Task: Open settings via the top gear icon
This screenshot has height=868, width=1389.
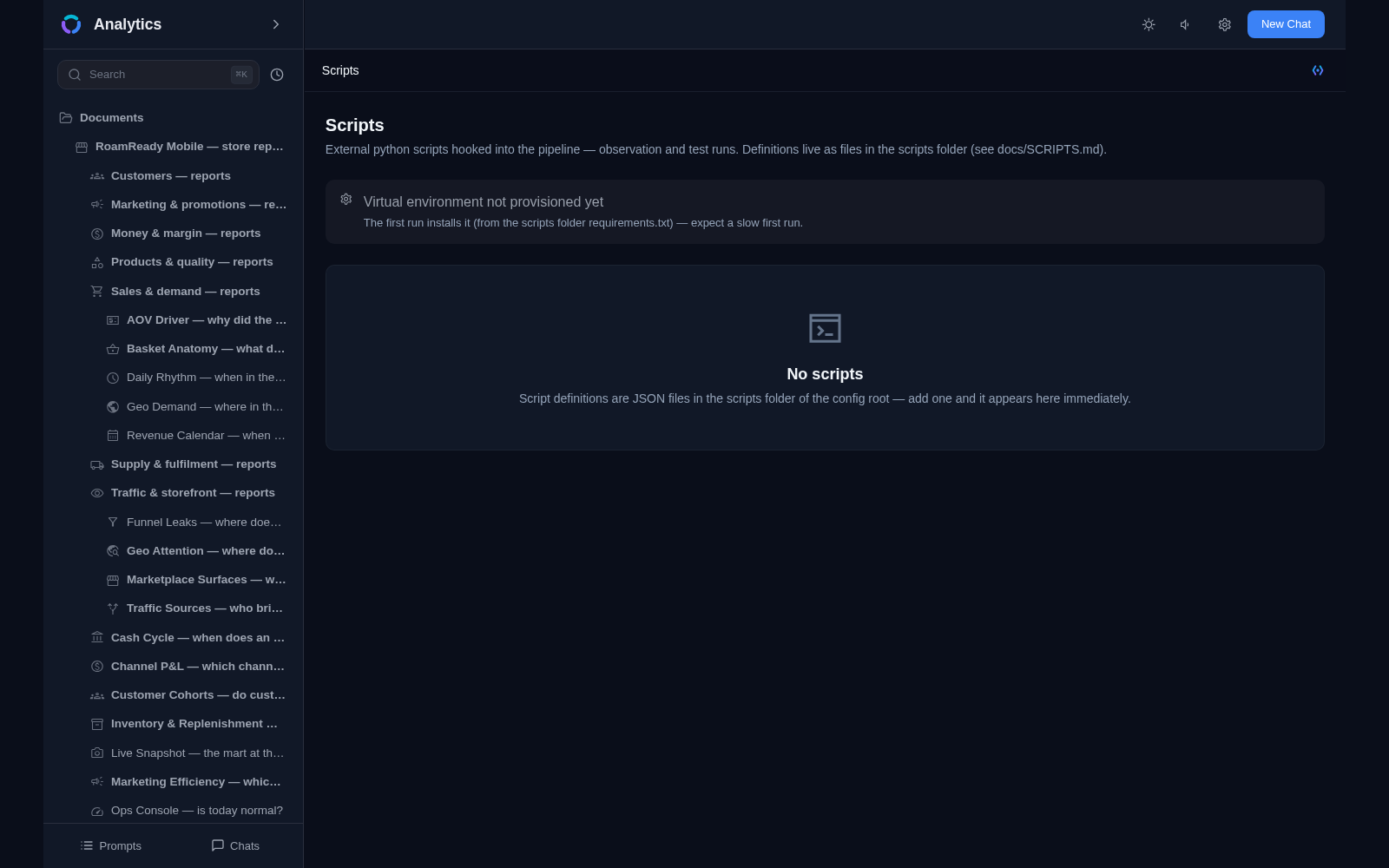Action: (1224, 24)
